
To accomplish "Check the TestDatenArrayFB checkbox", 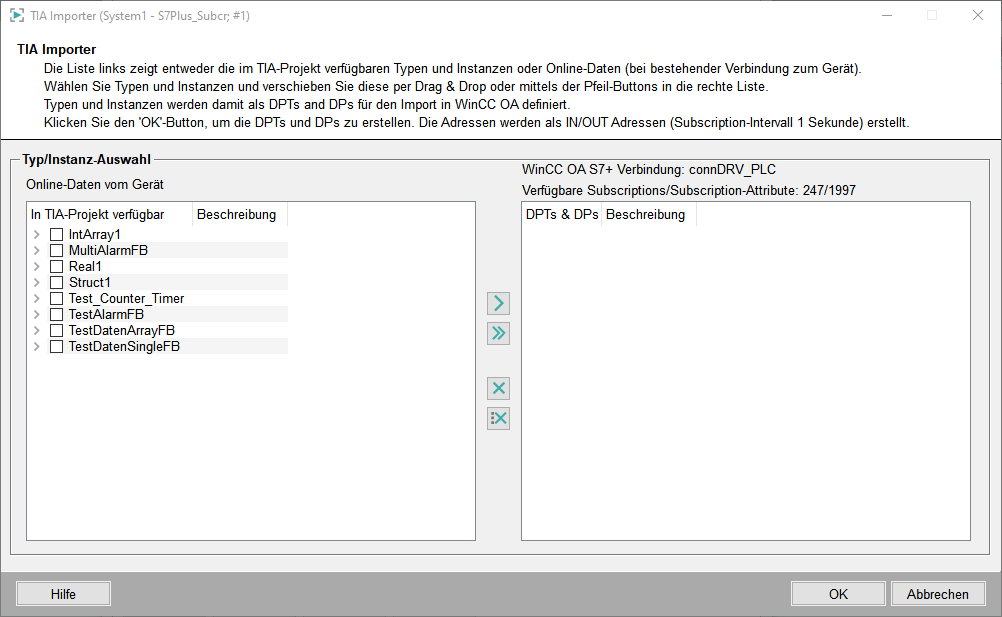I will (56, 330).
